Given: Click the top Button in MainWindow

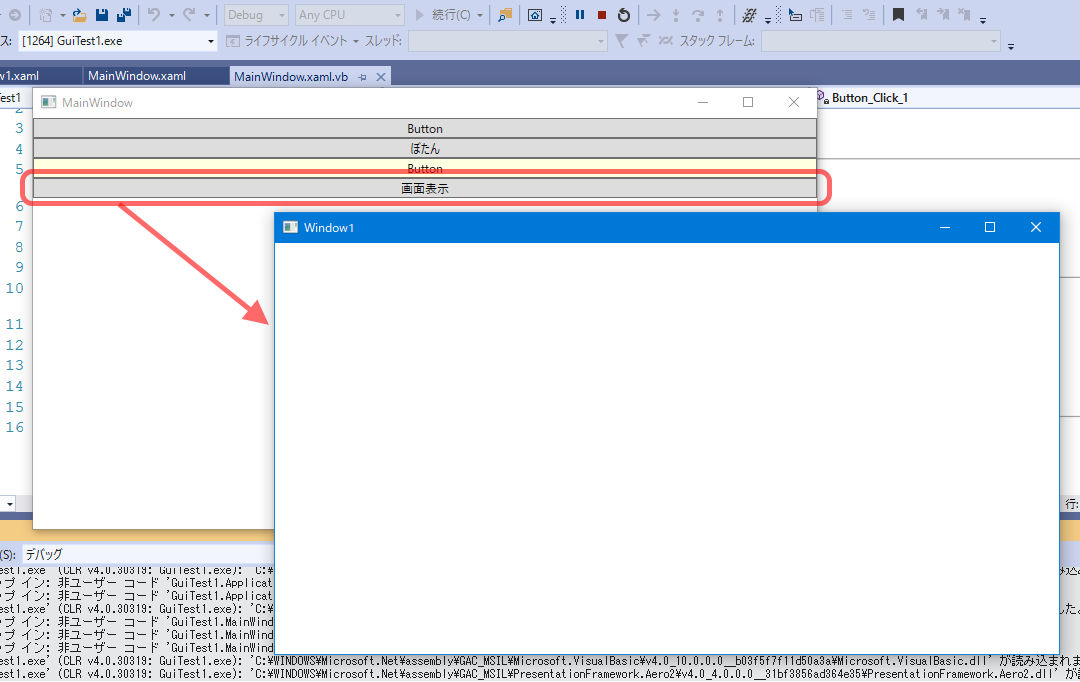Looking at the screenshot, I should [x=425, y=128].
